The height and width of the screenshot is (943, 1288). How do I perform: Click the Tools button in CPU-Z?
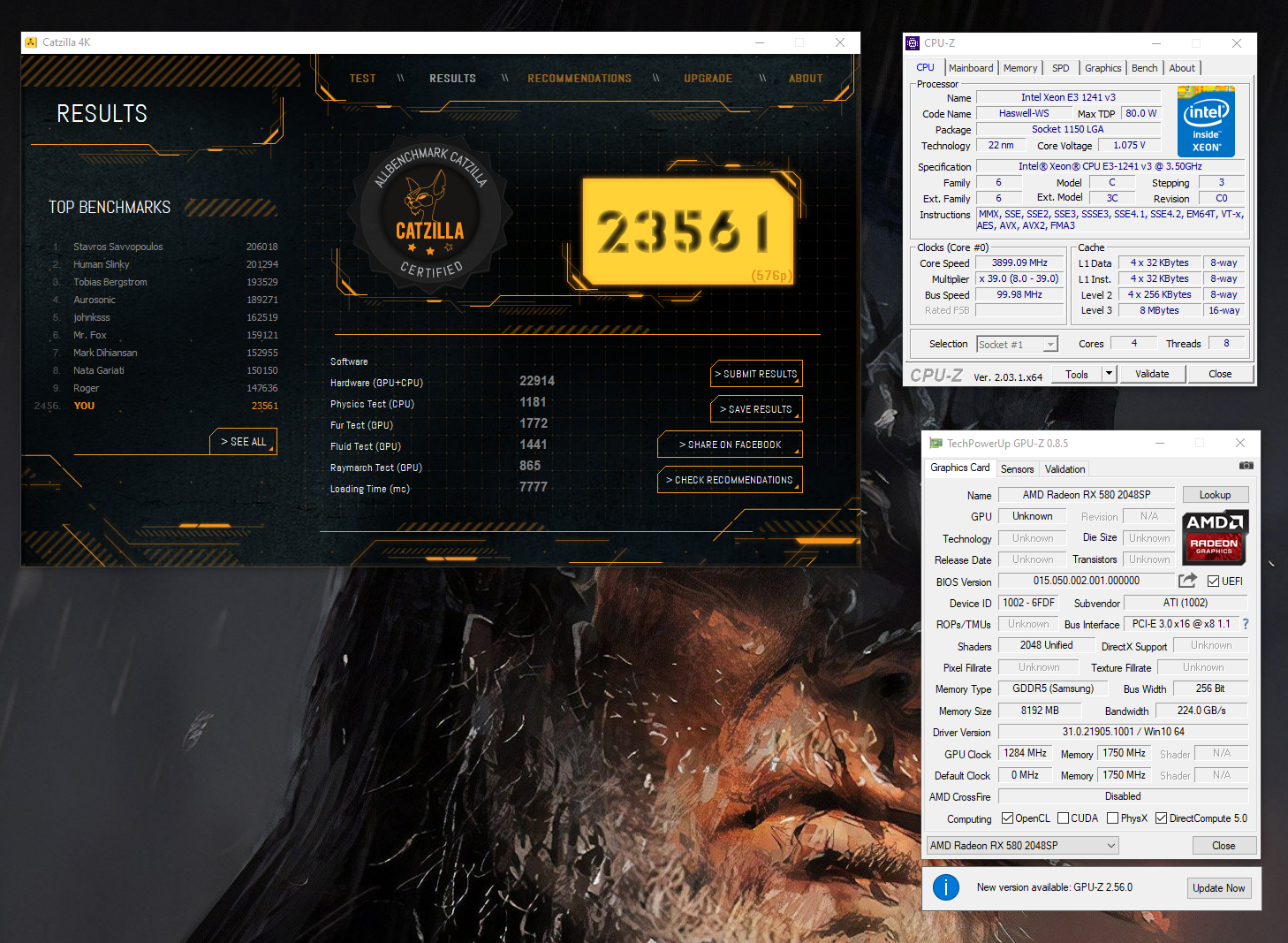coord(1077,374)
